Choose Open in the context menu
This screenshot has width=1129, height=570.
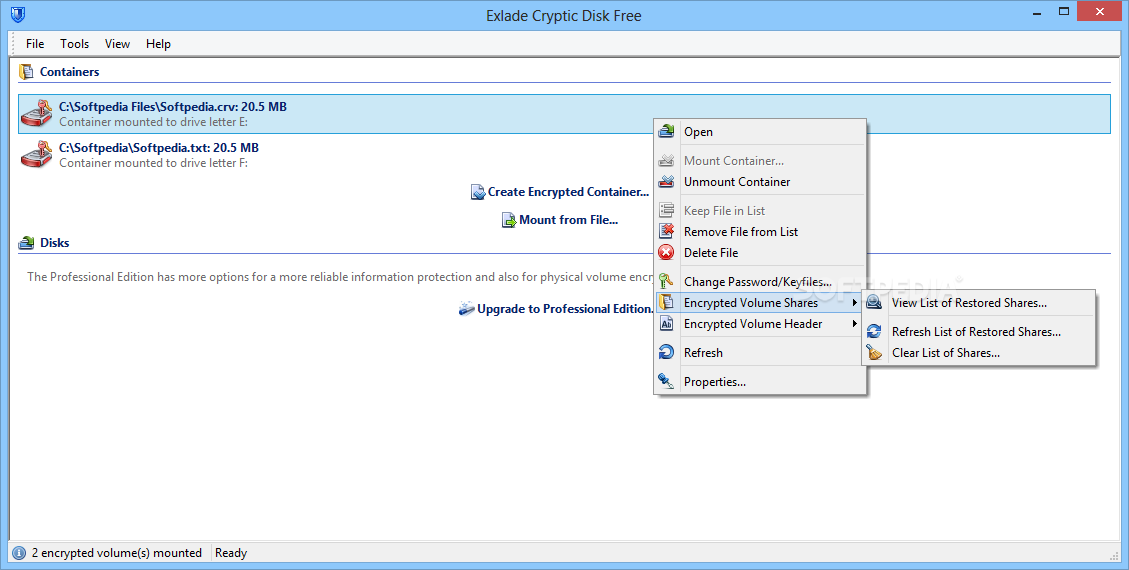pos(760,132)
